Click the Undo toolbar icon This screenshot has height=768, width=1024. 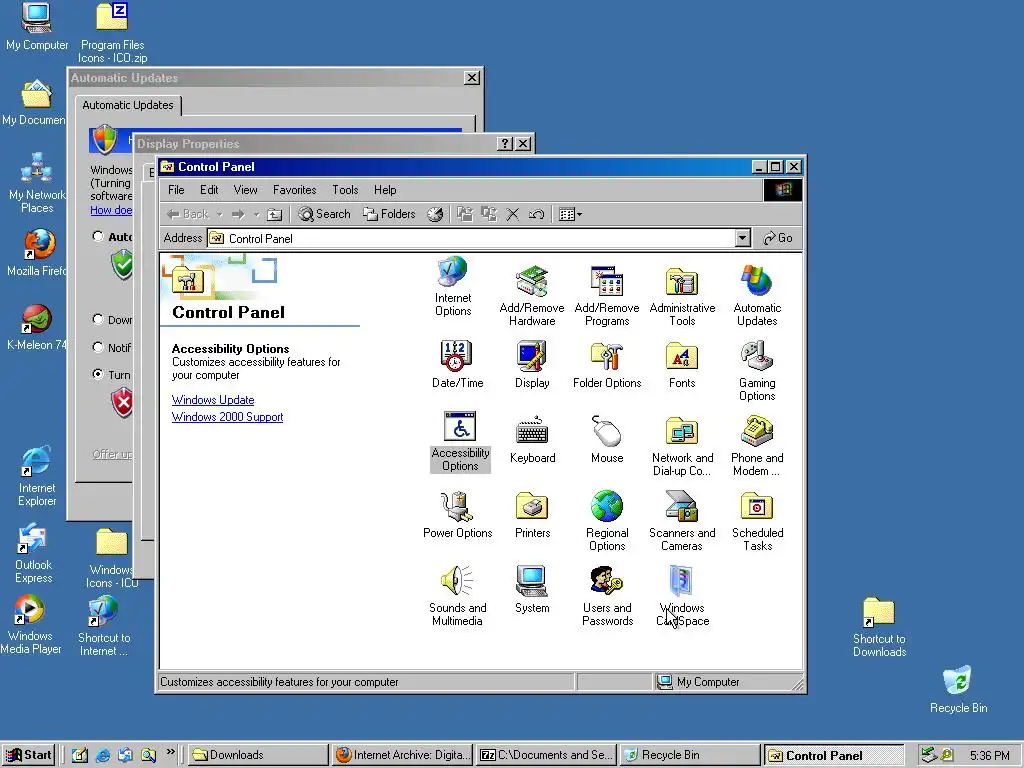click(x=536, y=214)
